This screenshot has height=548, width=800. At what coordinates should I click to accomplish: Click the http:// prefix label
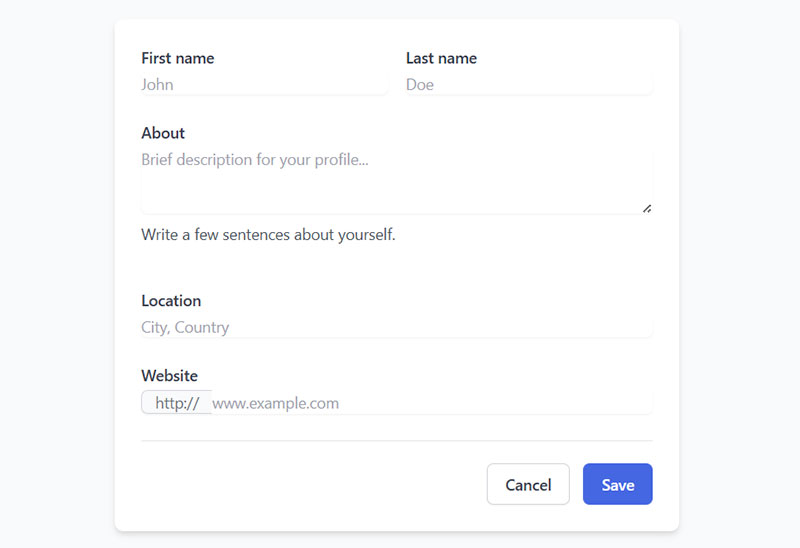177,403
